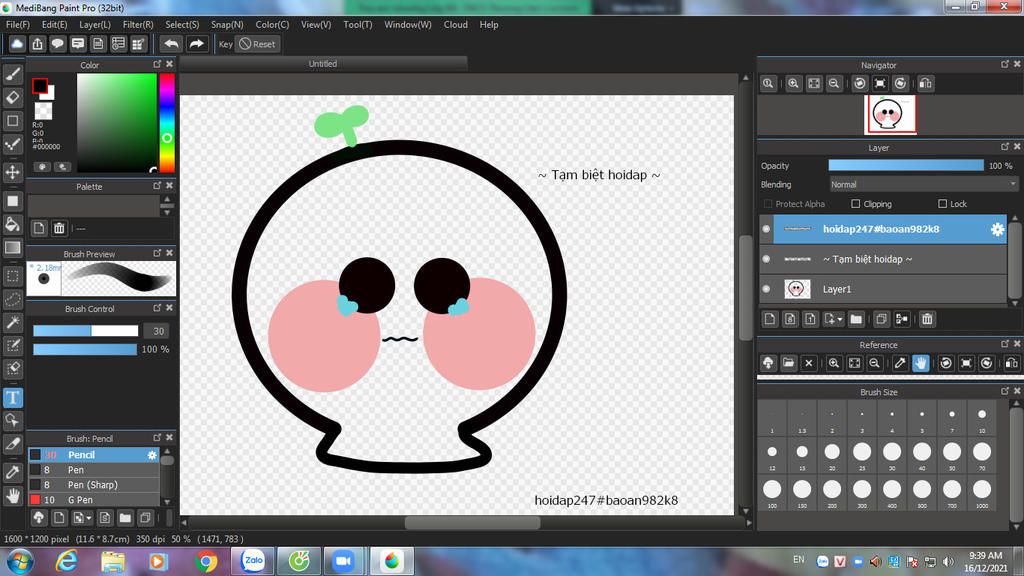Select the eyedropper in the Reference panel

point(900,363)
